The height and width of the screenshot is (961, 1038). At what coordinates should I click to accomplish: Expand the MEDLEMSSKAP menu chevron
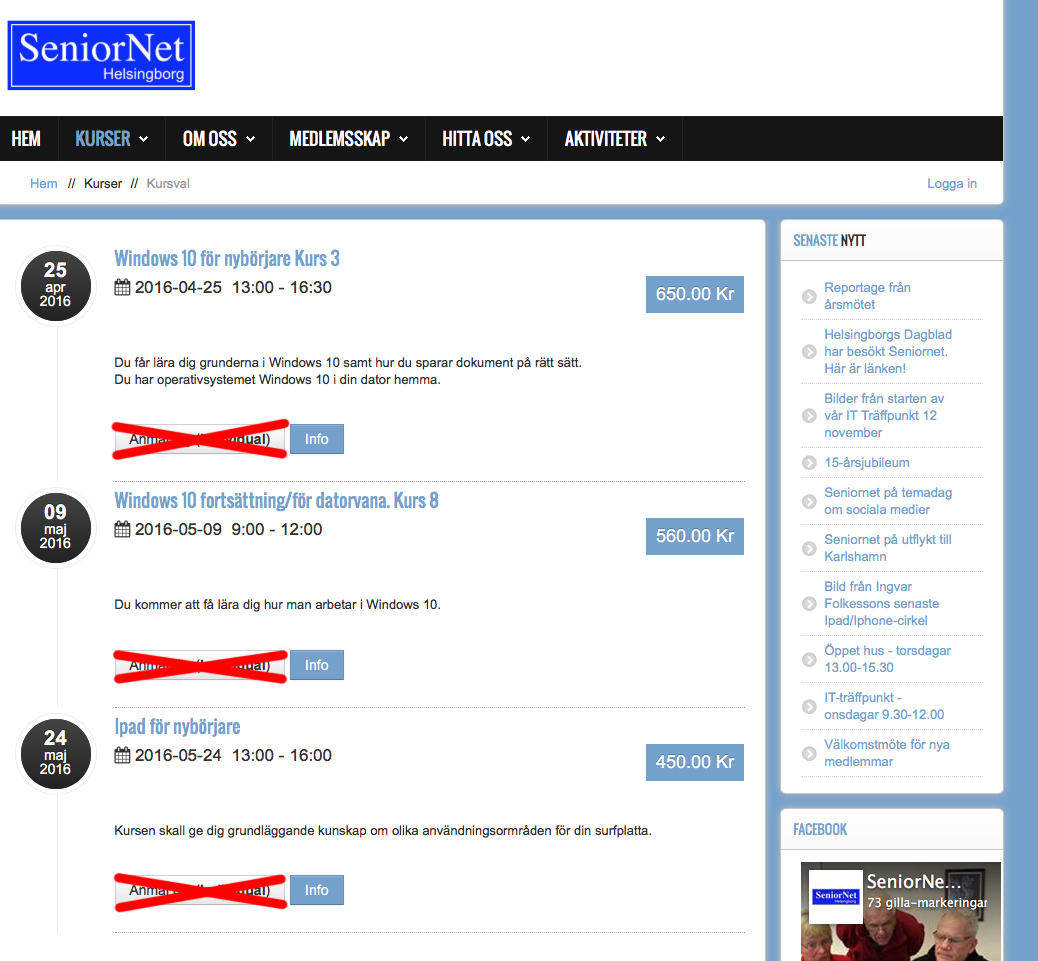[404, 139]
